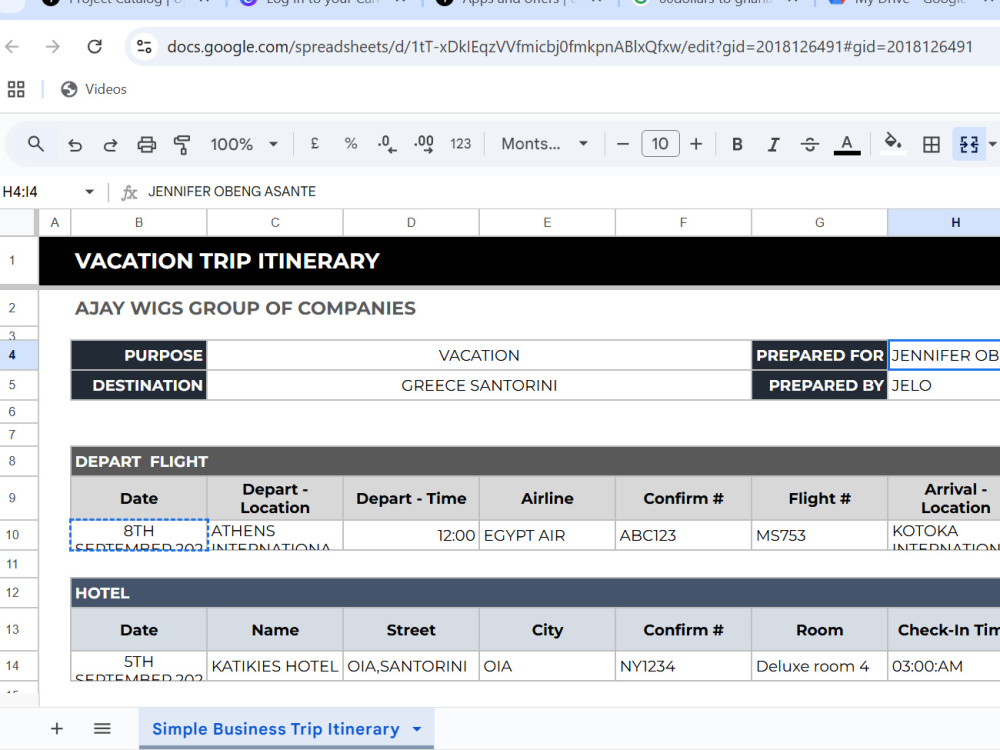
Task: Toggle strikethrough formatting
Action: coord(810,144)
